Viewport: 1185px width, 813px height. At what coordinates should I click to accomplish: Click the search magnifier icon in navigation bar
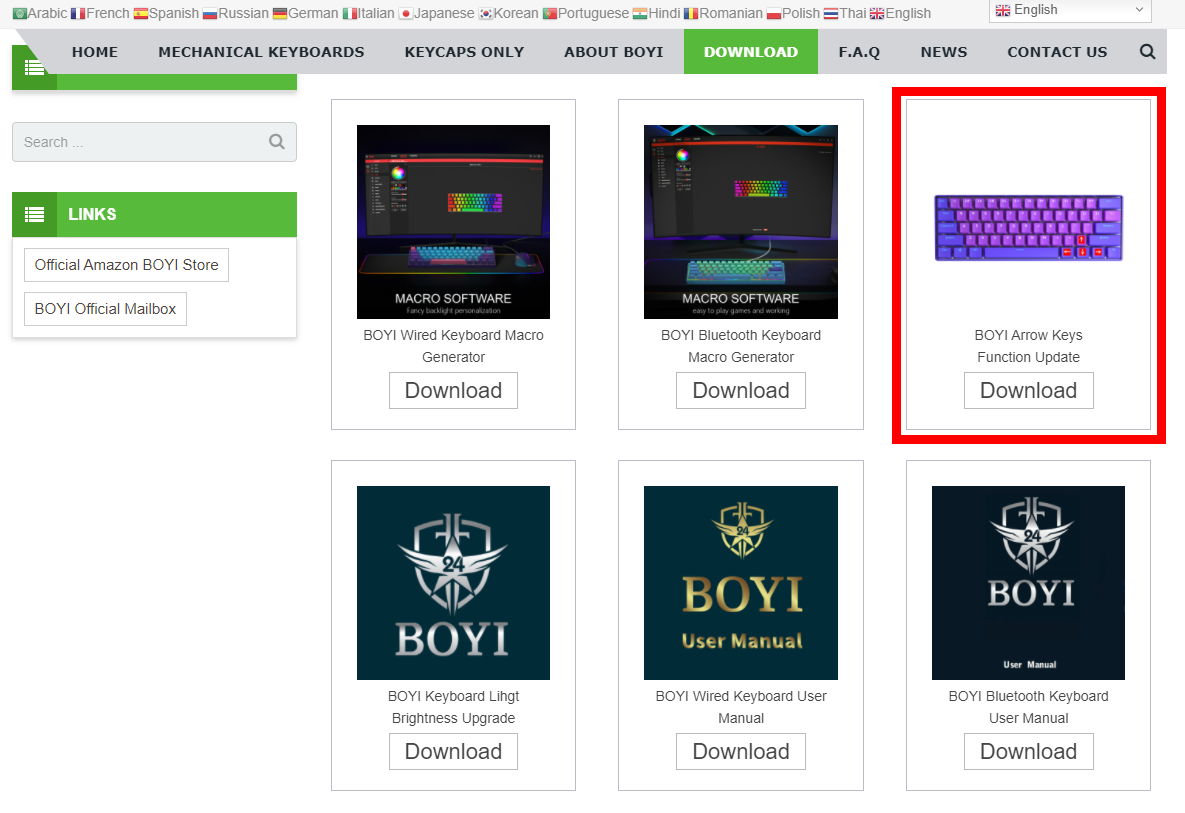1147,52
